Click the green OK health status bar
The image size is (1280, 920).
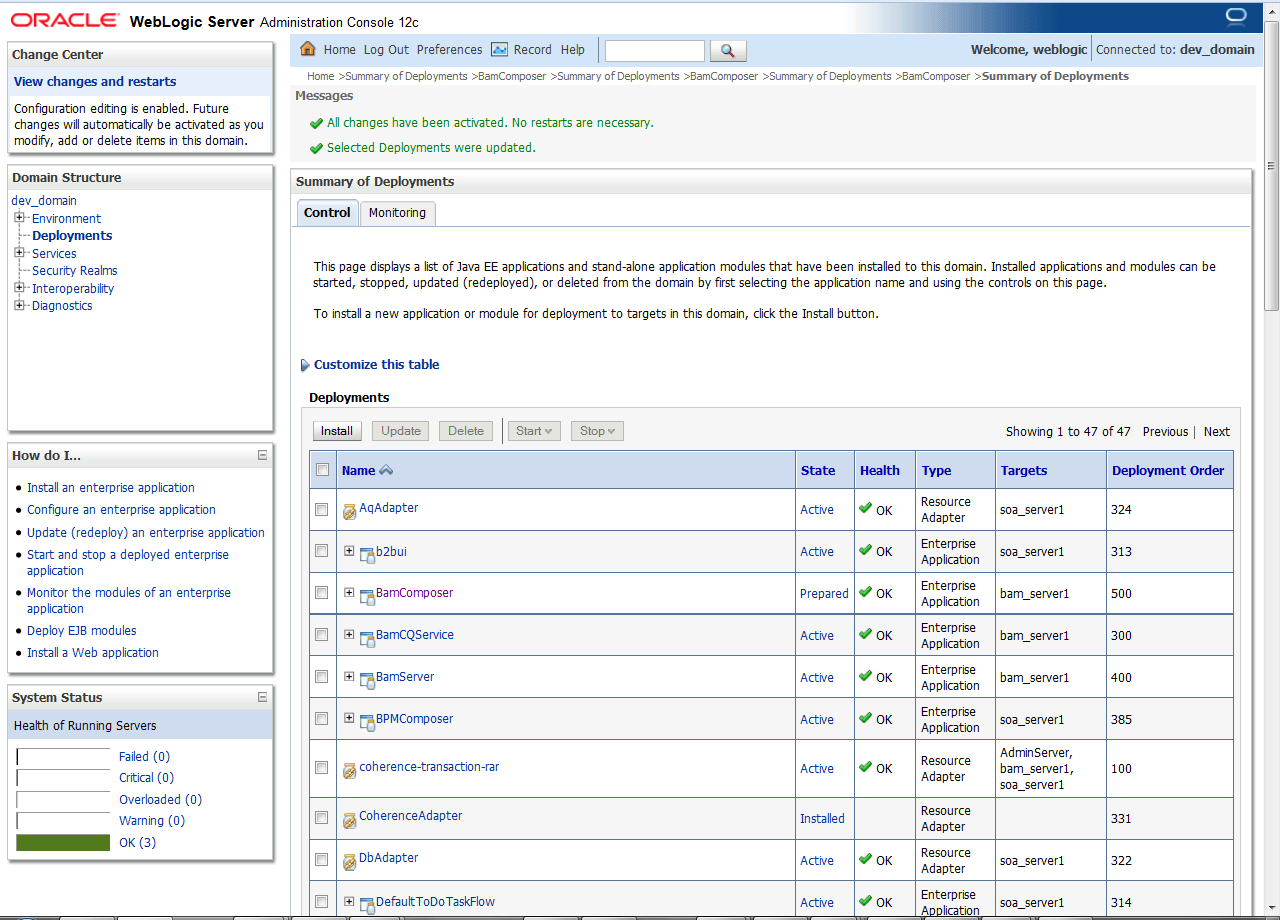click(63, 843)
